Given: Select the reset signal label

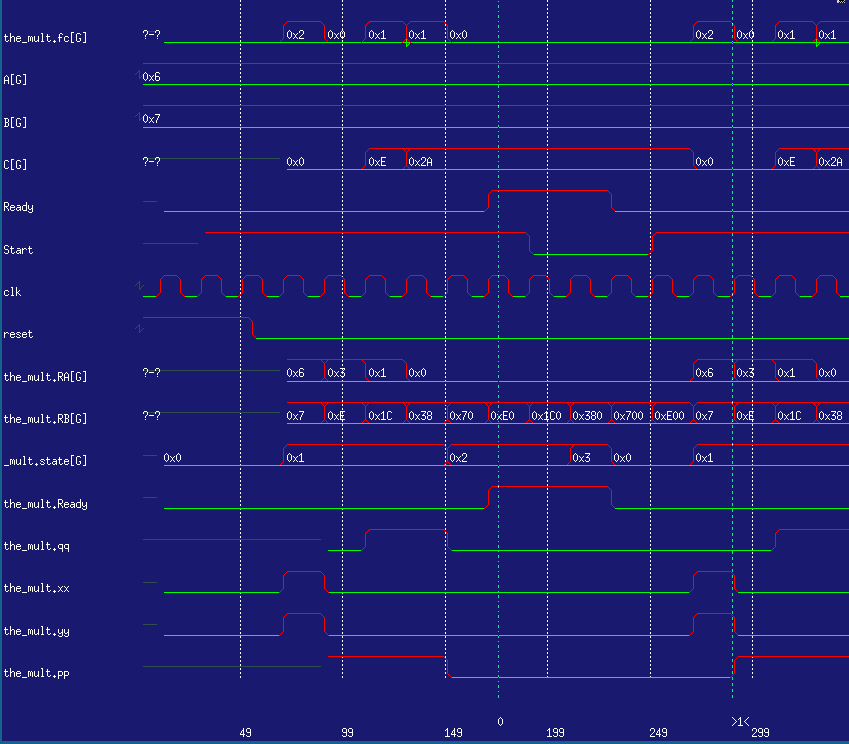Looking at the screenshot, I should [x=18, y=334].
